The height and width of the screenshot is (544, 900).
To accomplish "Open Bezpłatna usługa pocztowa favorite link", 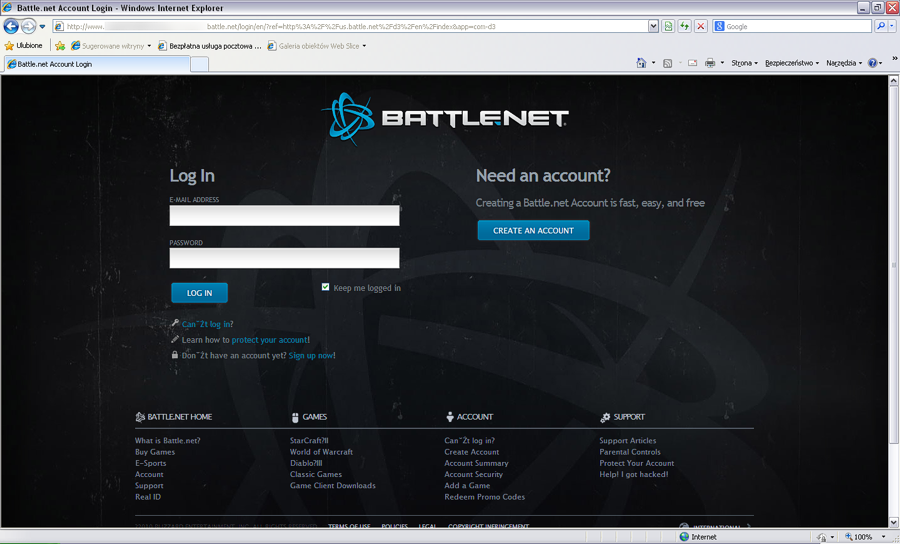I will coord(210,46).
